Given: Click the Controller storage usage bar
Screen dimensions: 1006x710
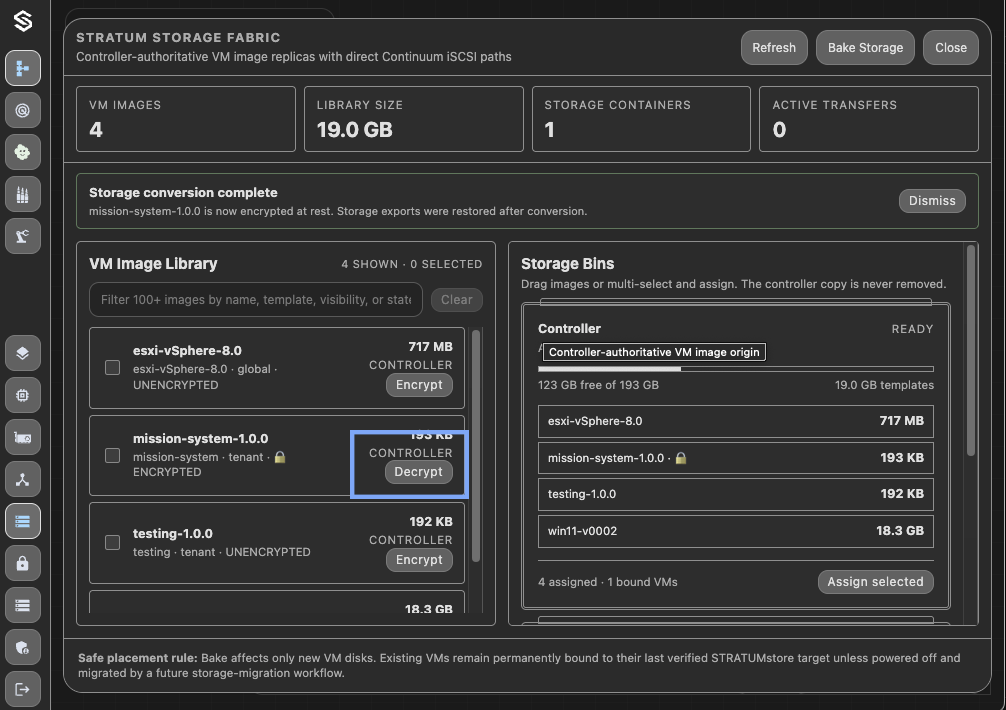Looking at the screenshot, I should (735, 369).
